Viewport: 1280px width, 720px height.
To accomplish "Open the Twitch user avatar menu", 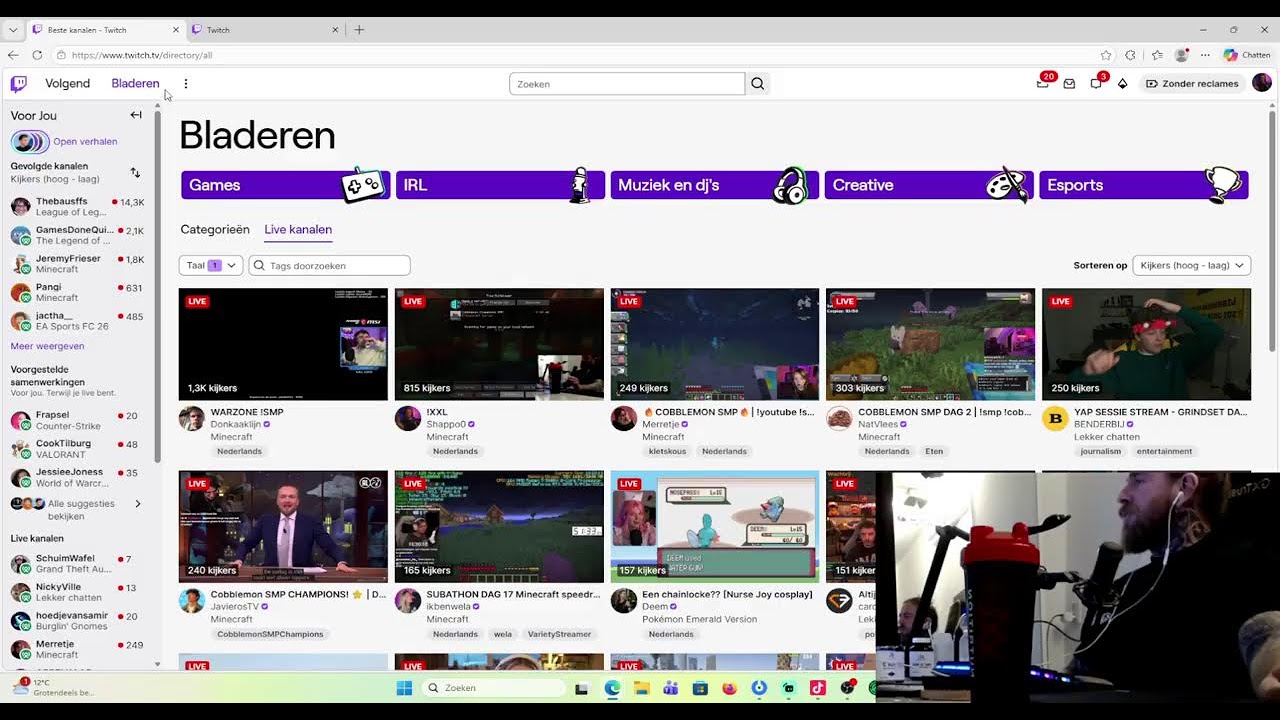I will point(1262,83).
